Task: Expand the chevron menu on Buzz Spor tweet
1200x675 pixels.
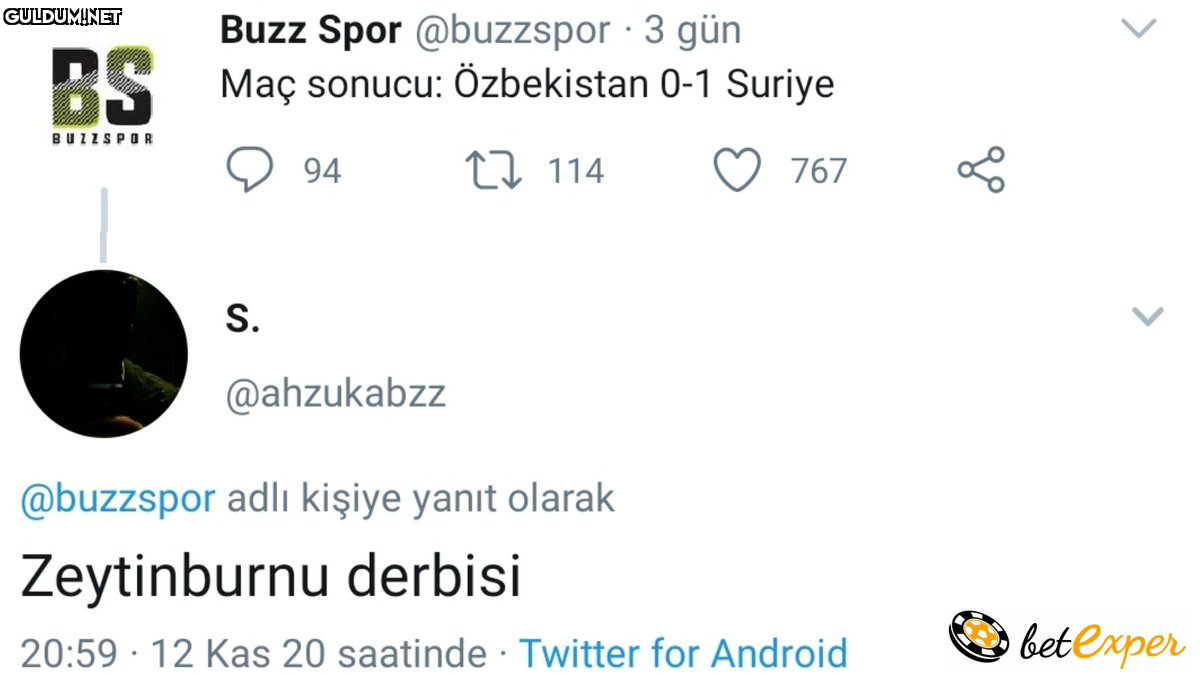Action: (1139, 29)
